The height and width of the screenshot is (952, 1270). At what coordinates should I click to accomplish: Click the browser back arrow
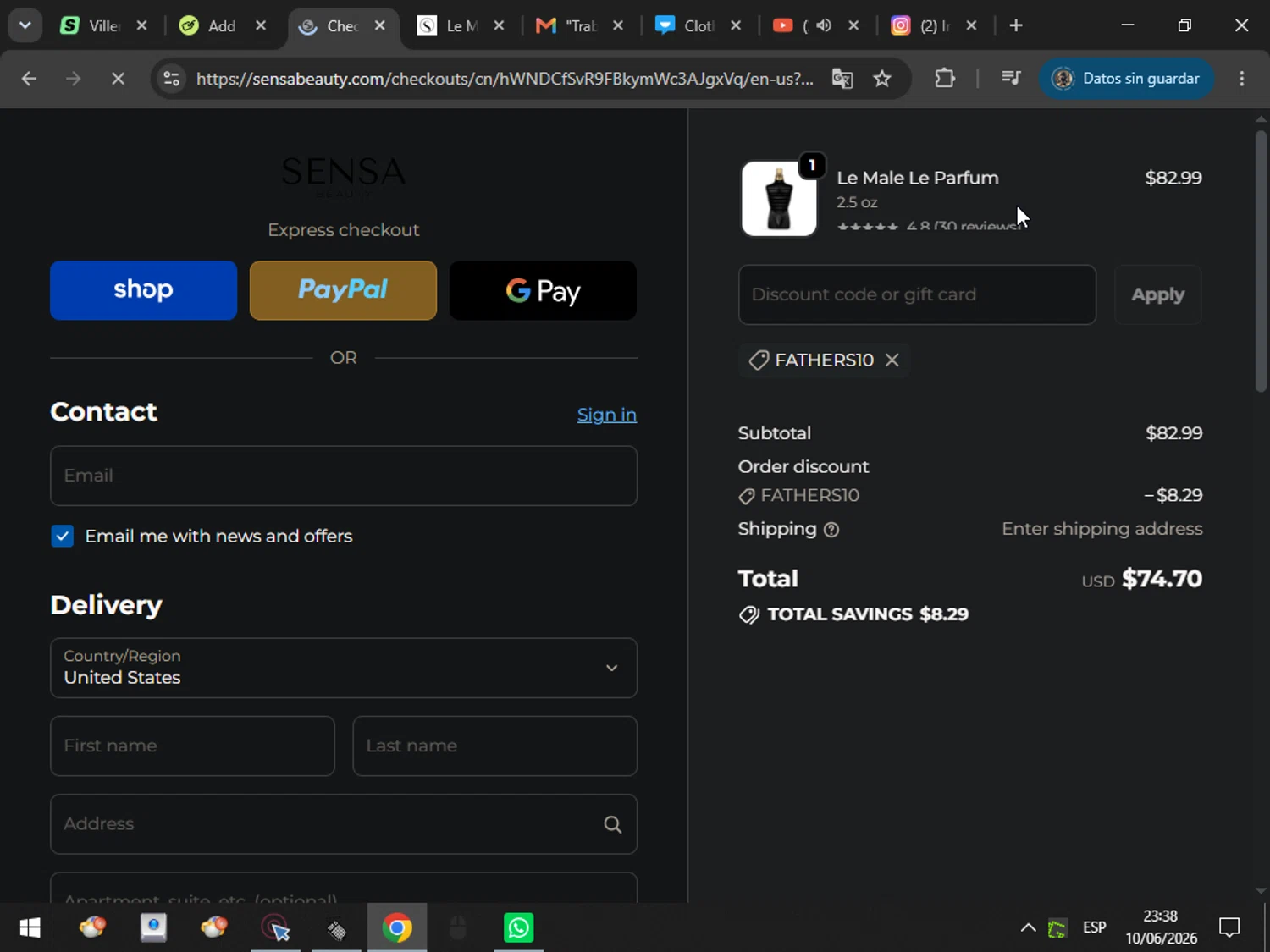click(29, 79)
